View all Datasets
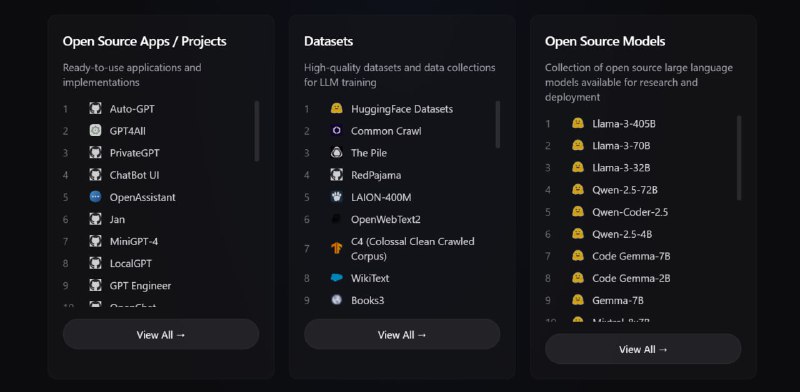Image resolution: width=800 pixels, height=392 pixels. pyautogui.click(x=402, y=334)
